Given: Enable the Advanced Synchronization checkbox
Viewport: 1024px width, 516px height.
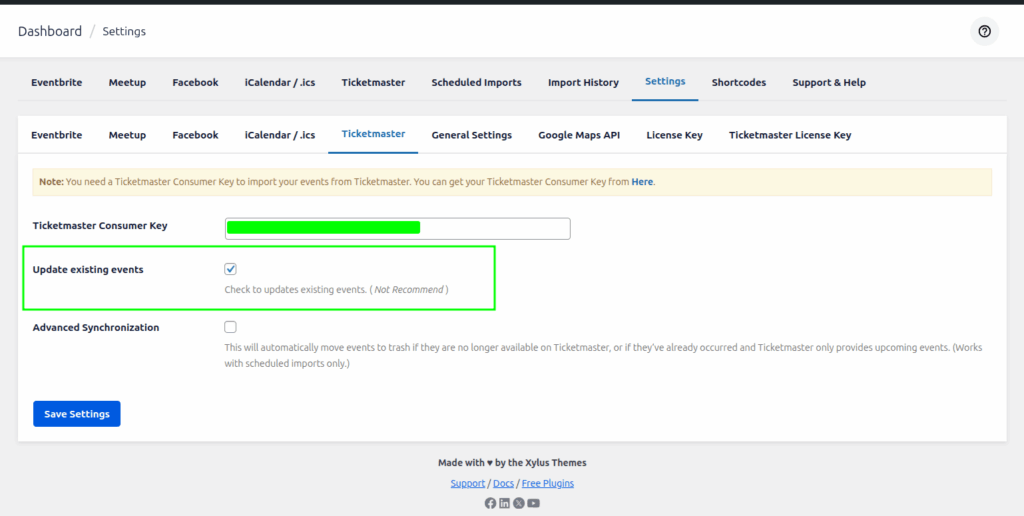Looking at the screenshot, I should click(231, 327).
